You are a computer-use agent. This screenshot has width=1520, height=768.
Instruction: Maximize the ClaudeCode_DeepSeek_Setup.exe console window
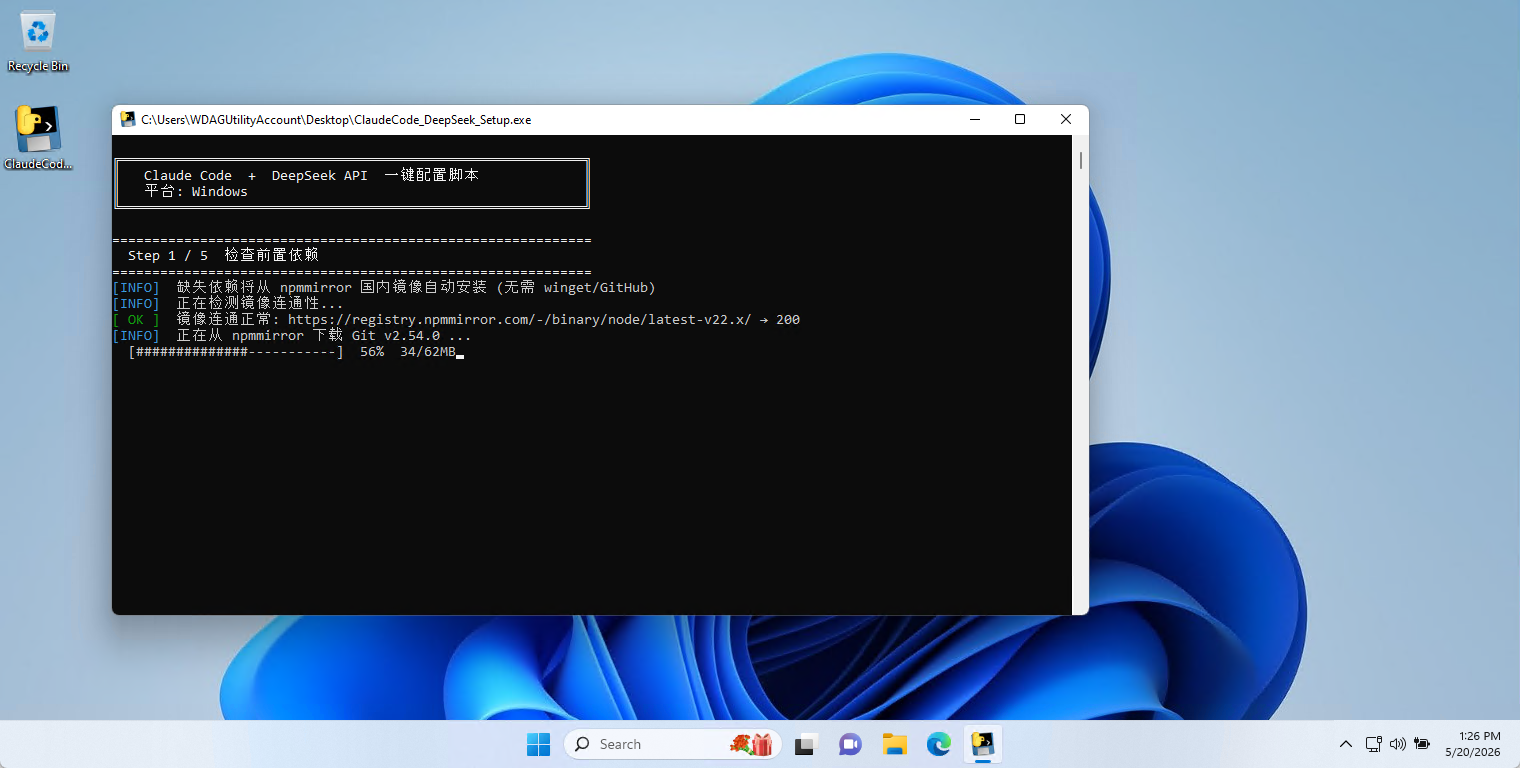(x=1020, y=120)
